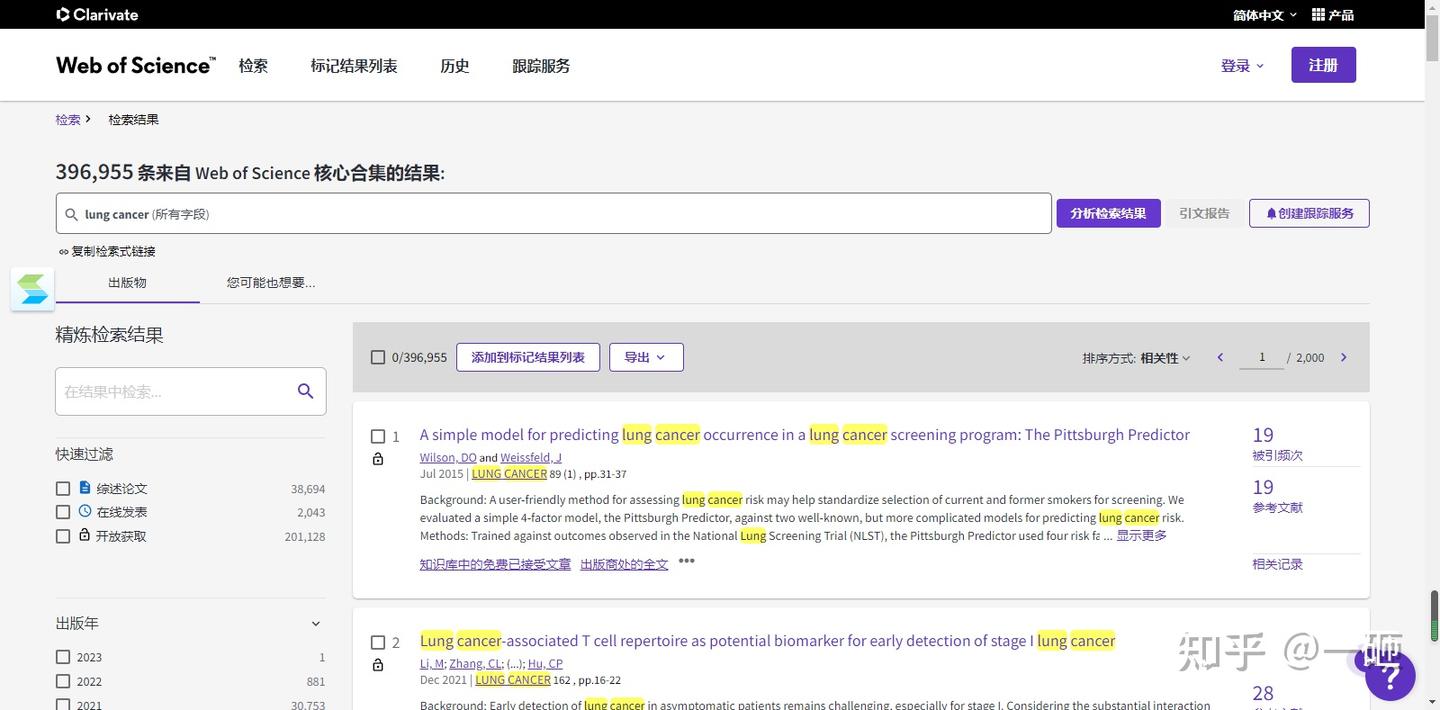Open 相关记录 link for result 1

[1277, 564]
